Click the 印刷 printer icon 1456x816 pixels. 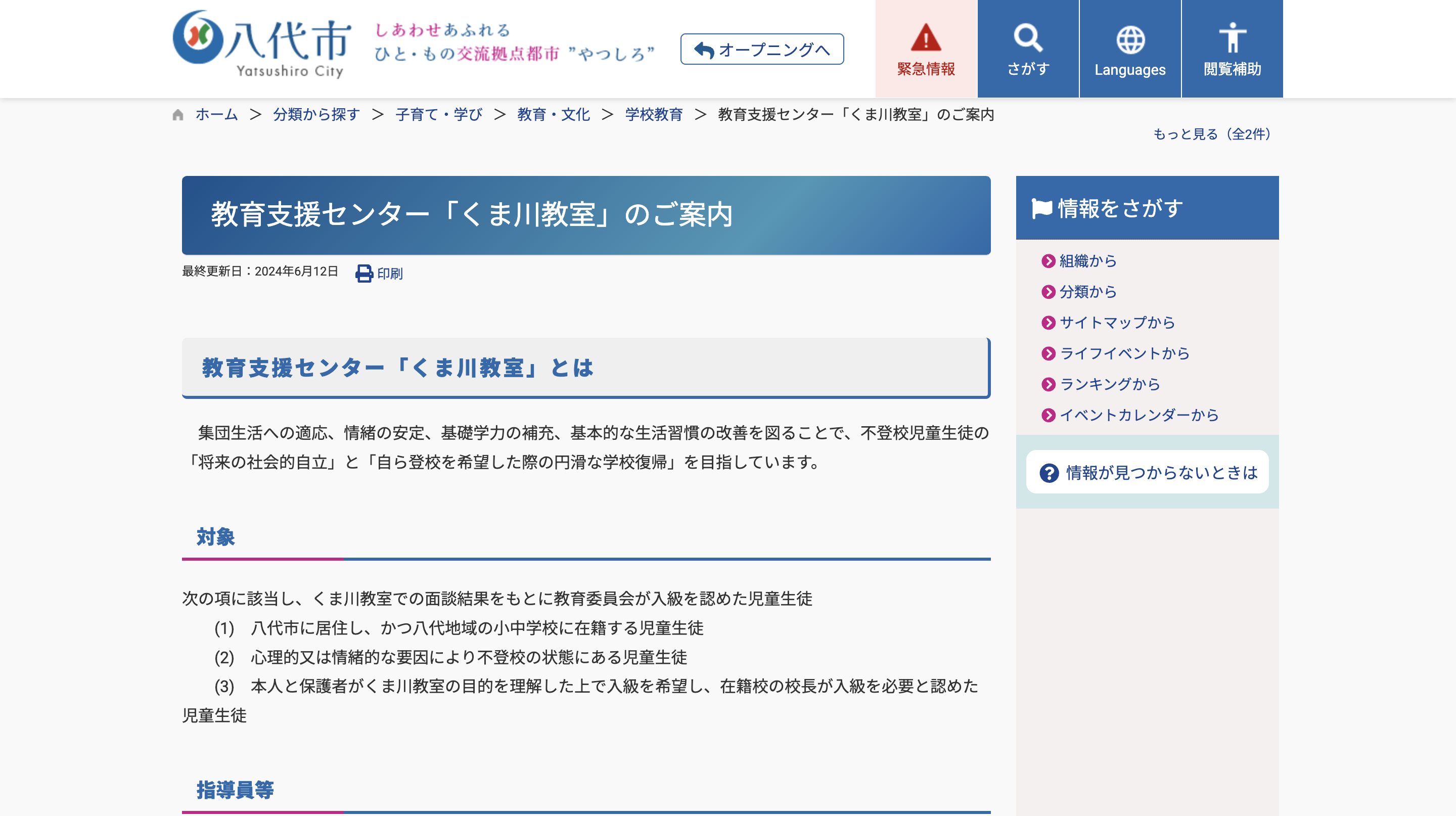[364, 274]
